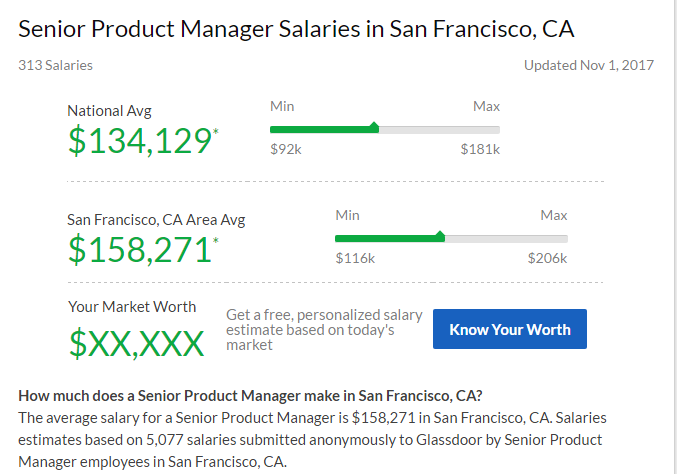677x474 pixels.
Task: Click the $XX,XXX market worth placeholder
Action: pyautogui.click(x=136, y=343)
